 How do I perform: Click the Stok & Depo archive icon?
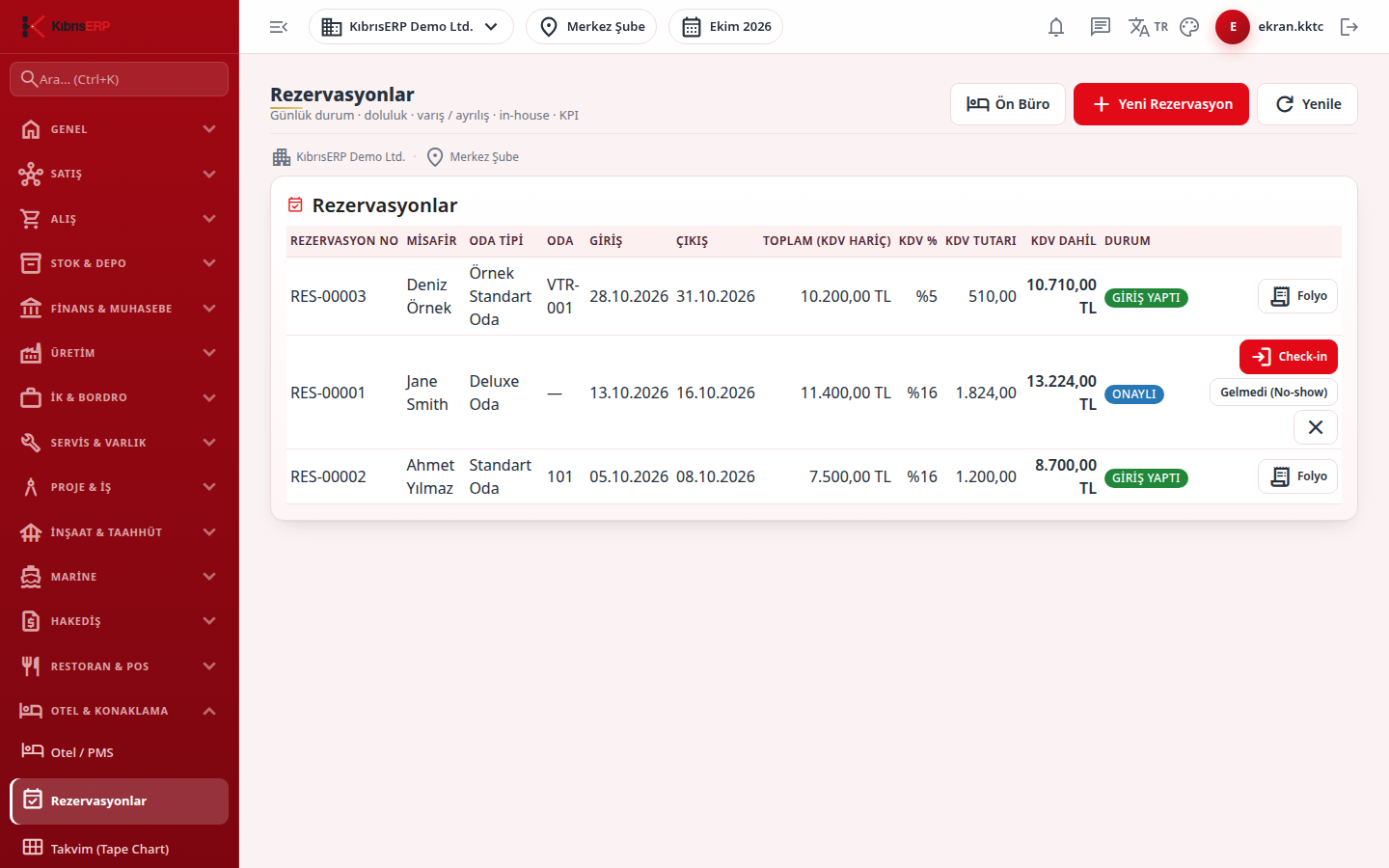(x=31, y=263)
